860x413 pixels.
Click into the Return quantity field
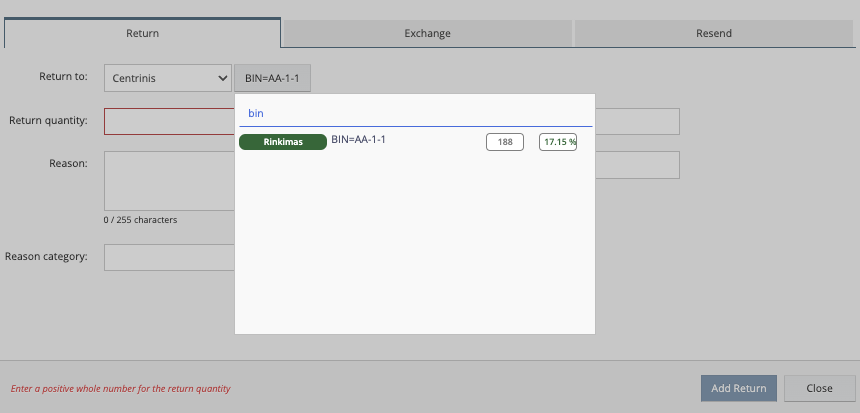pos(168,121)
